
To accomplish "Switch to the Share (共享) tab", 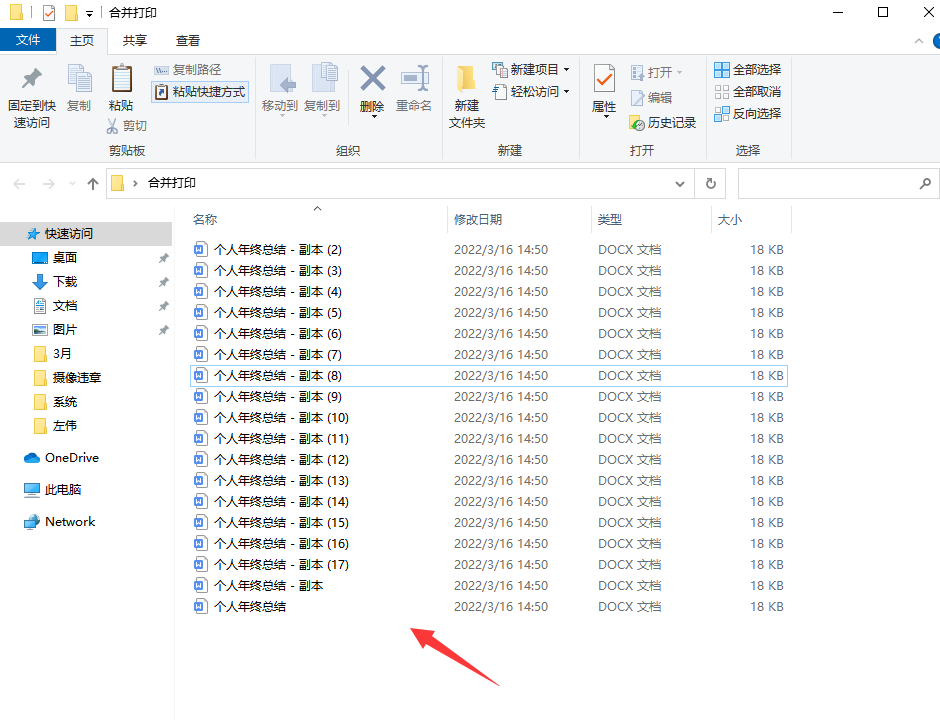I will [135, 41].
